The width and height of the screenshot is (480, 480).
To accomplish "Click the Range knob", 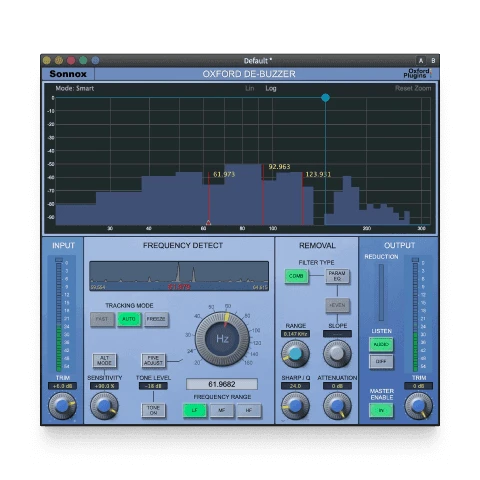I will 295,354.
